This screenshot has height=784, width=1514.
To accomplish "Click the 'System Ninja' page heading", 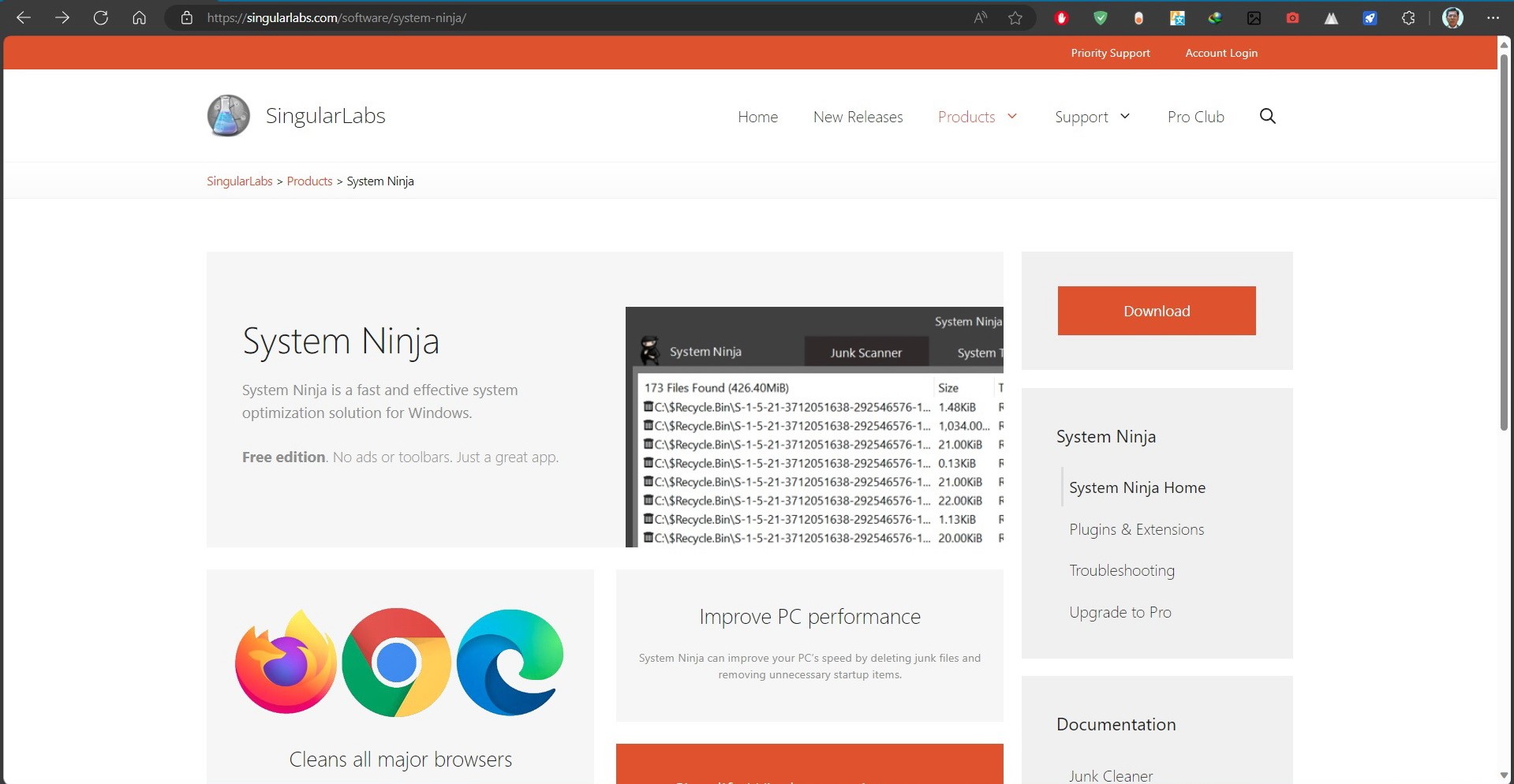I will [341, 342].
